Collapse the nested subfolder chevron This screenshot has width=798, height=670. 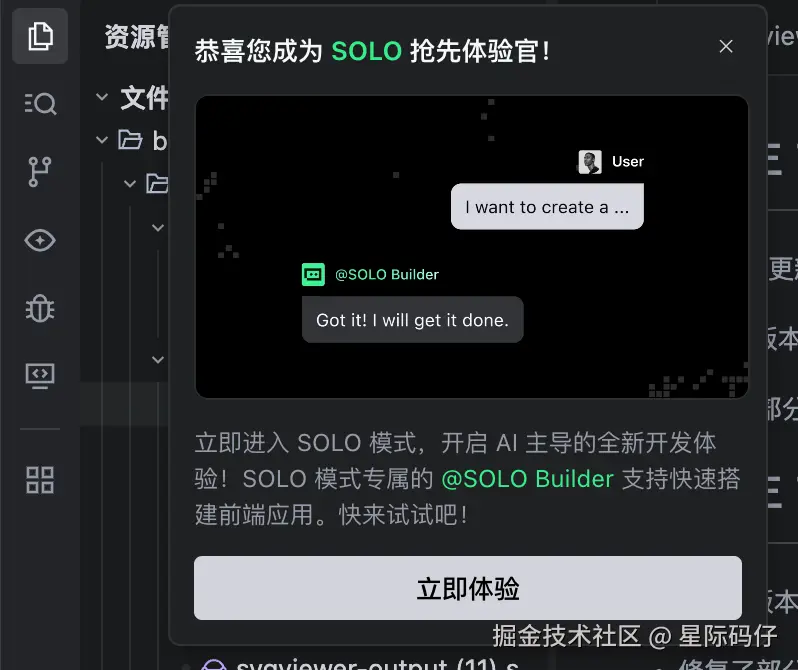(130, 183)
